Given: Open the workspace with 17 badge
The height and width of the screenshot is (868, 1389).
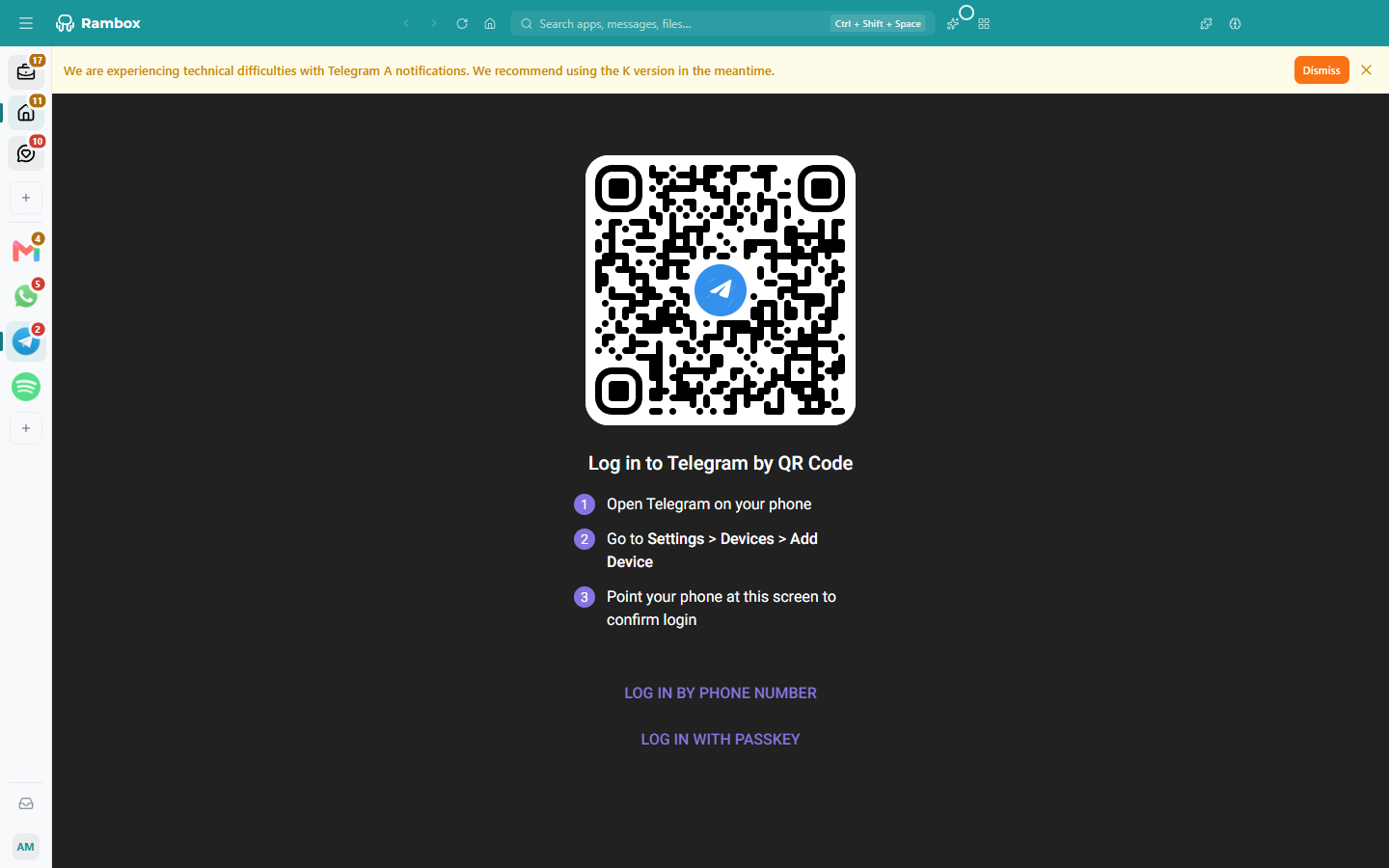Looking at the screenshot, I should [26, 72].
